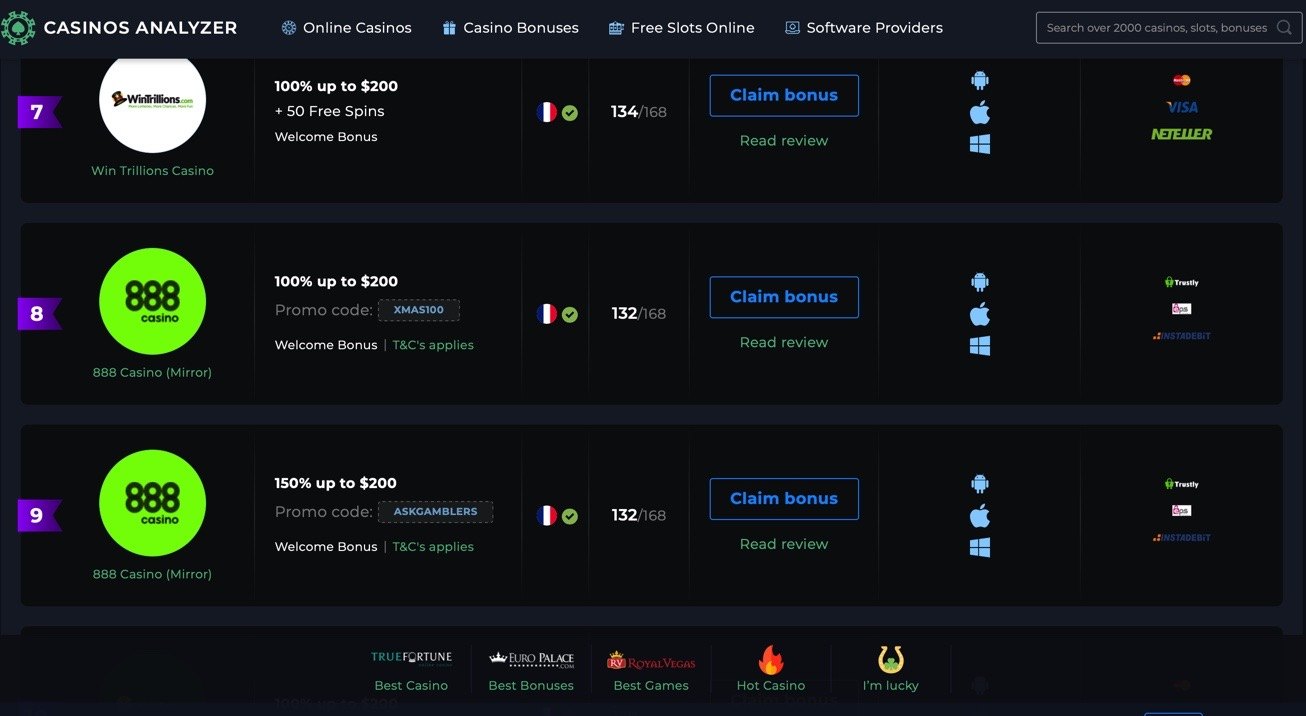
Task: Click the Apple icon in row 8
Action: pyautogui.click(x=980, y=314)
